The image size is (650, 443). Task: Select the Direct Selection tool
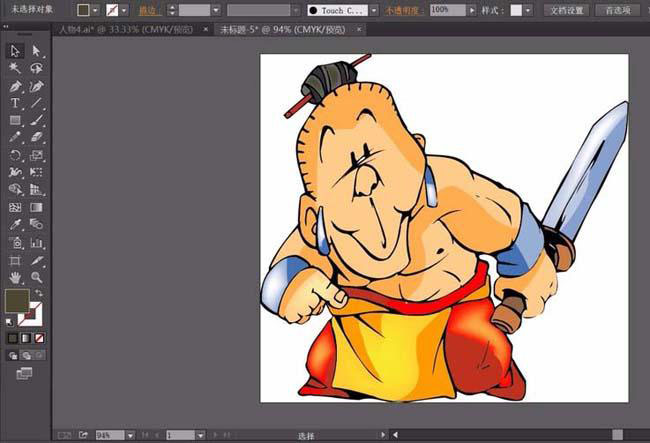pyautogui.click(x=36, y=51)
